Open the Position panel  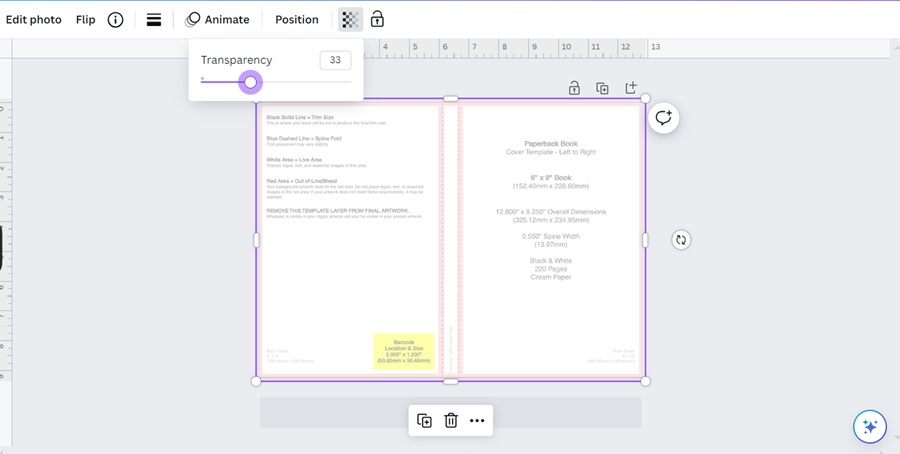pyautogui.click(x=297, y=19)
